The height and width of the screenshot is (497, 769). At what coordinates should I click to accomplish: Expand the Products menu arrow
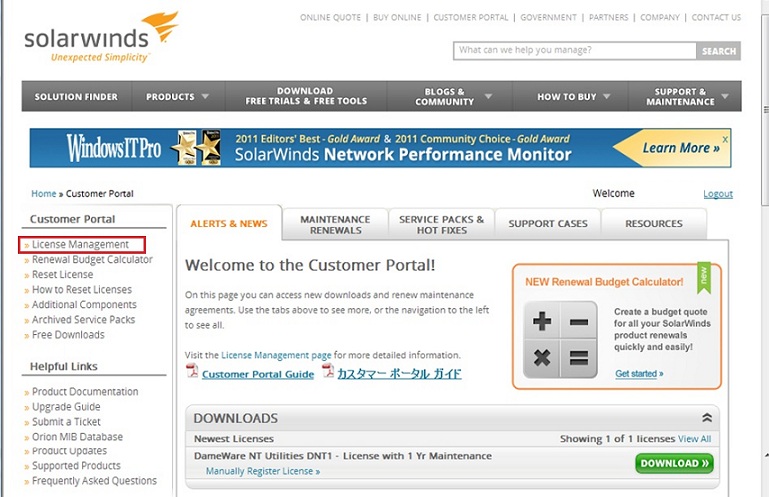(205, 96)
